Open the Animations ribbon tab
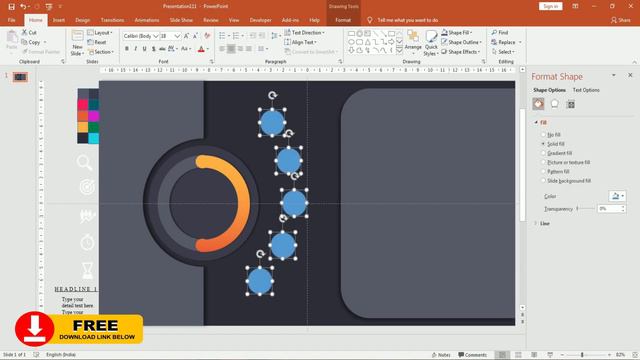This screenshot has height=360, width=640. pos(147,20)
